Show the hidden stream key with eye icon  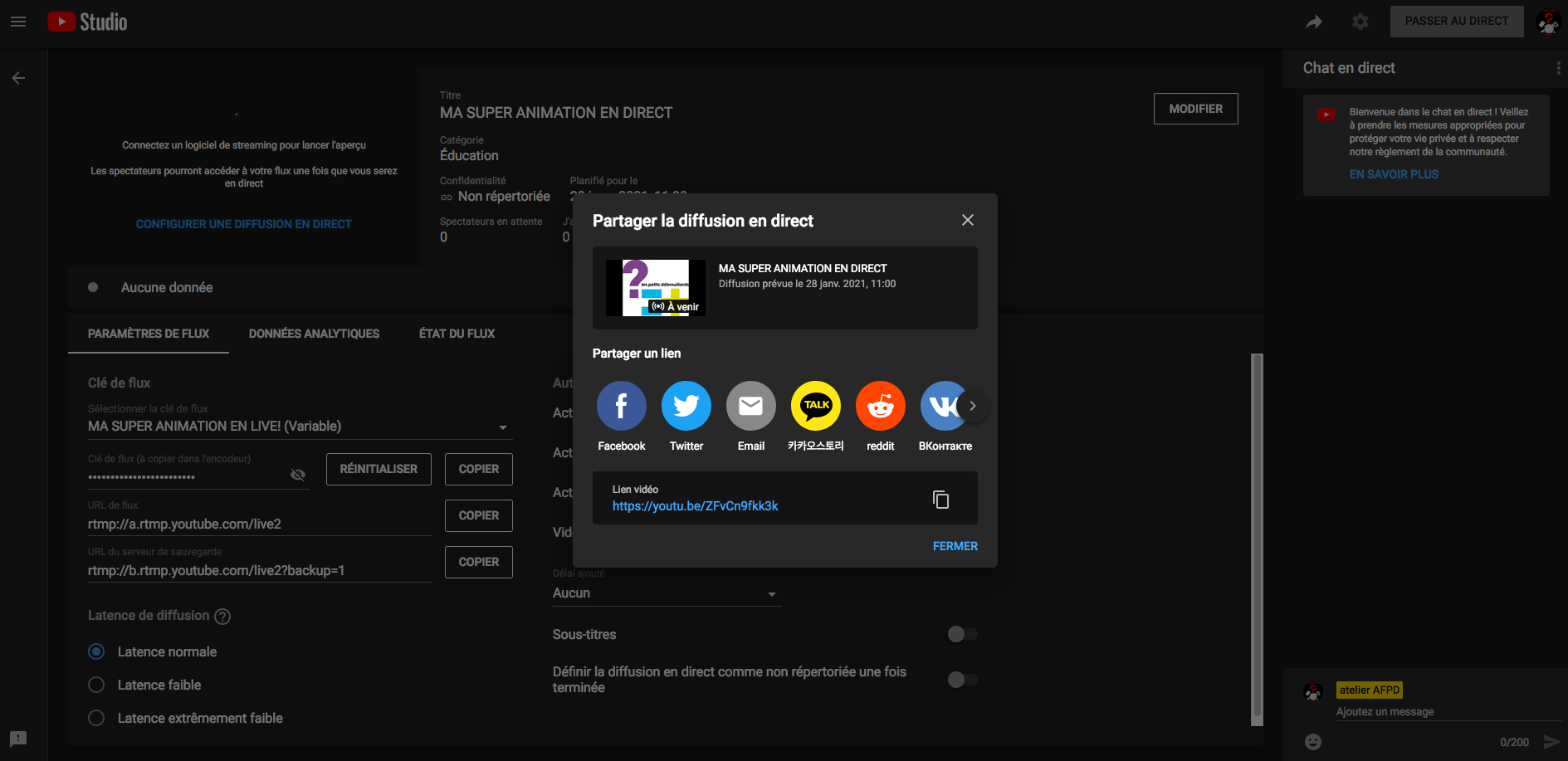(298, 475)
